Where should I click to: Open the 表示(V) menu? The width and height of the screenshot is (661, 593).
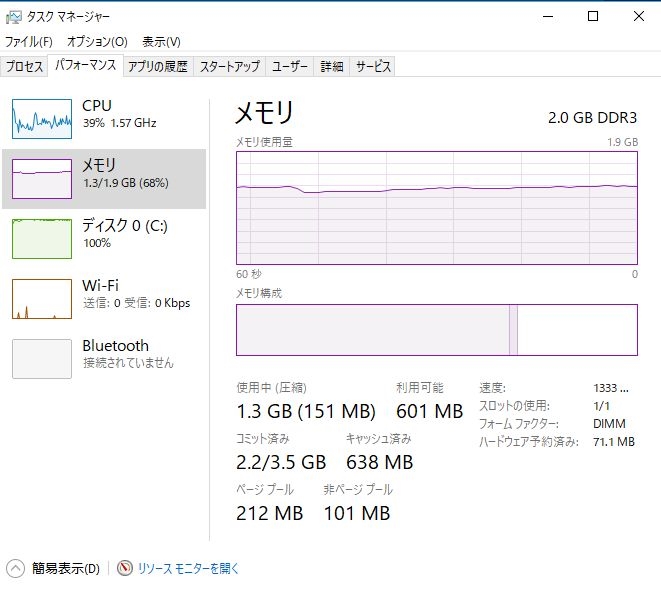point(161,42)
